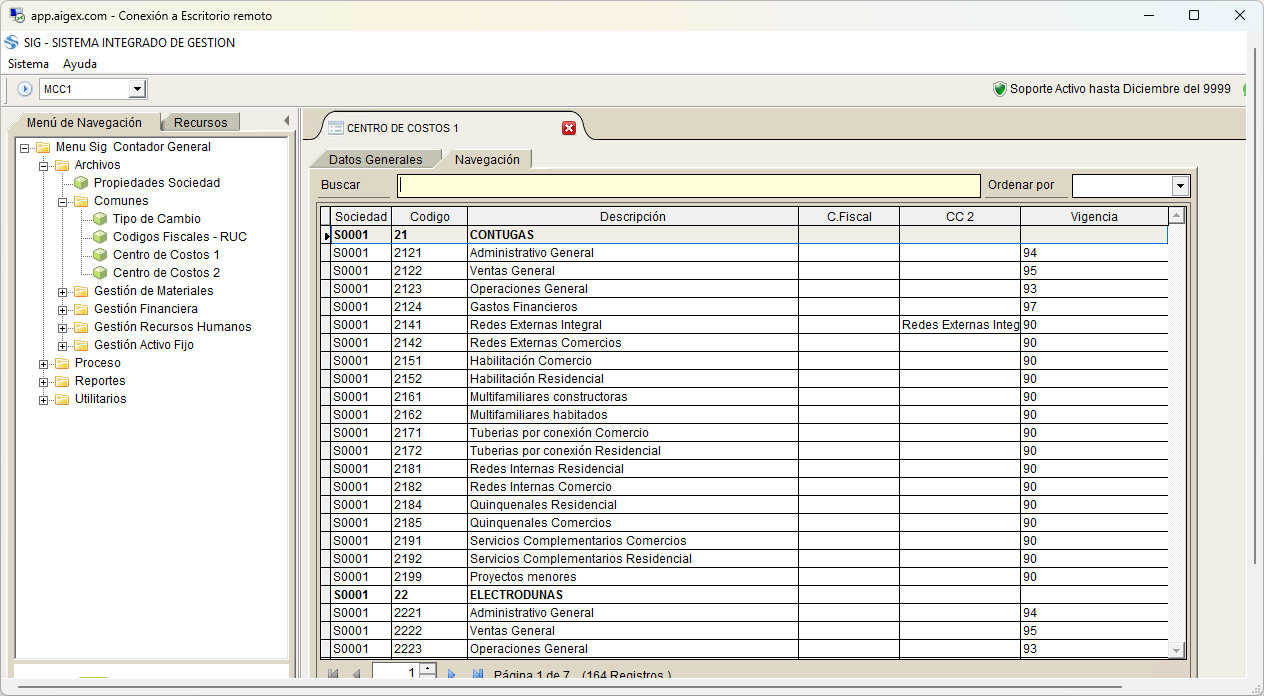
Task: Click the CC 2 column header
Action: click(960, 216)
